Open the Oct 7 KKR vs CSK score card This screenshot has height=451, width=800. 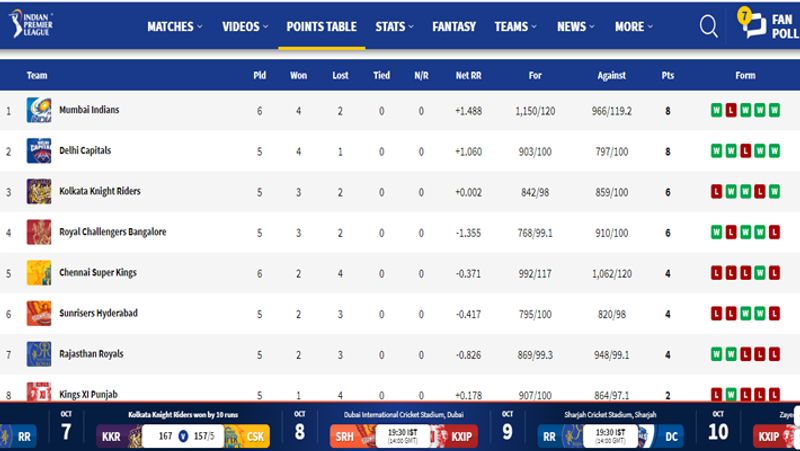tap(183, 436)
